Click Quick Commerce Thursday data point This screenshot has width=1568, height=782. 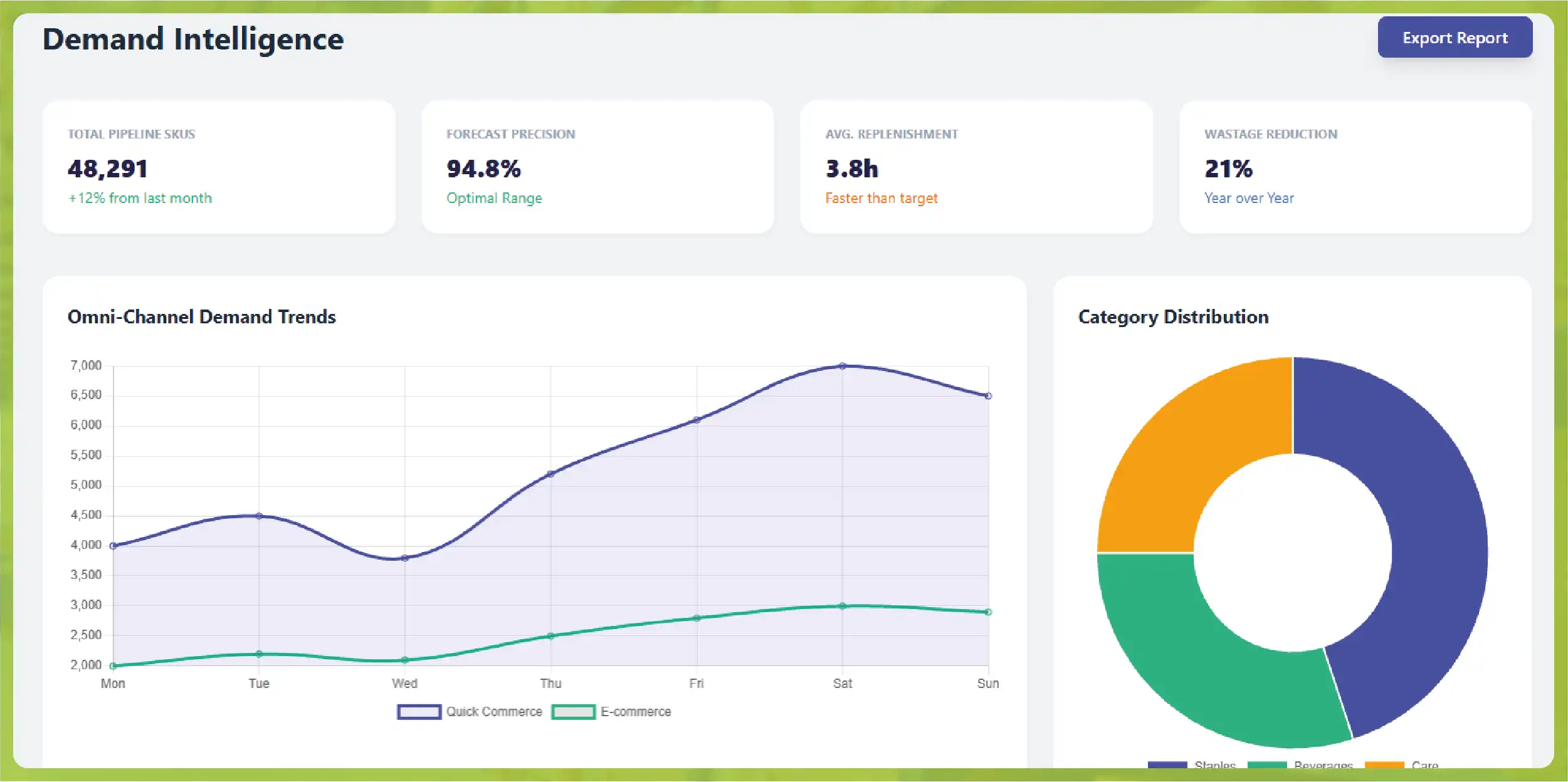coord(550,474)
